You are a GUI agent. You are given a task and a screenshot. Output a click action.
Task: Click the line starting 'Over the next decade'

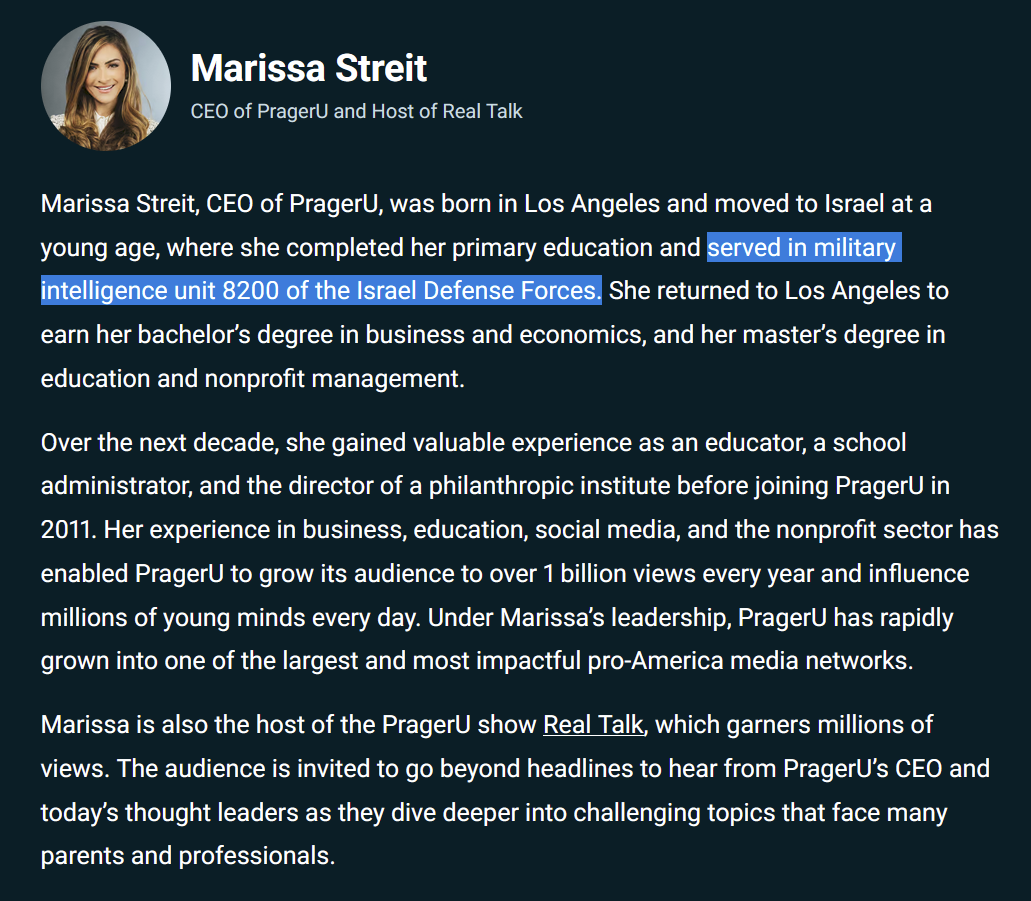coord(473,443)
